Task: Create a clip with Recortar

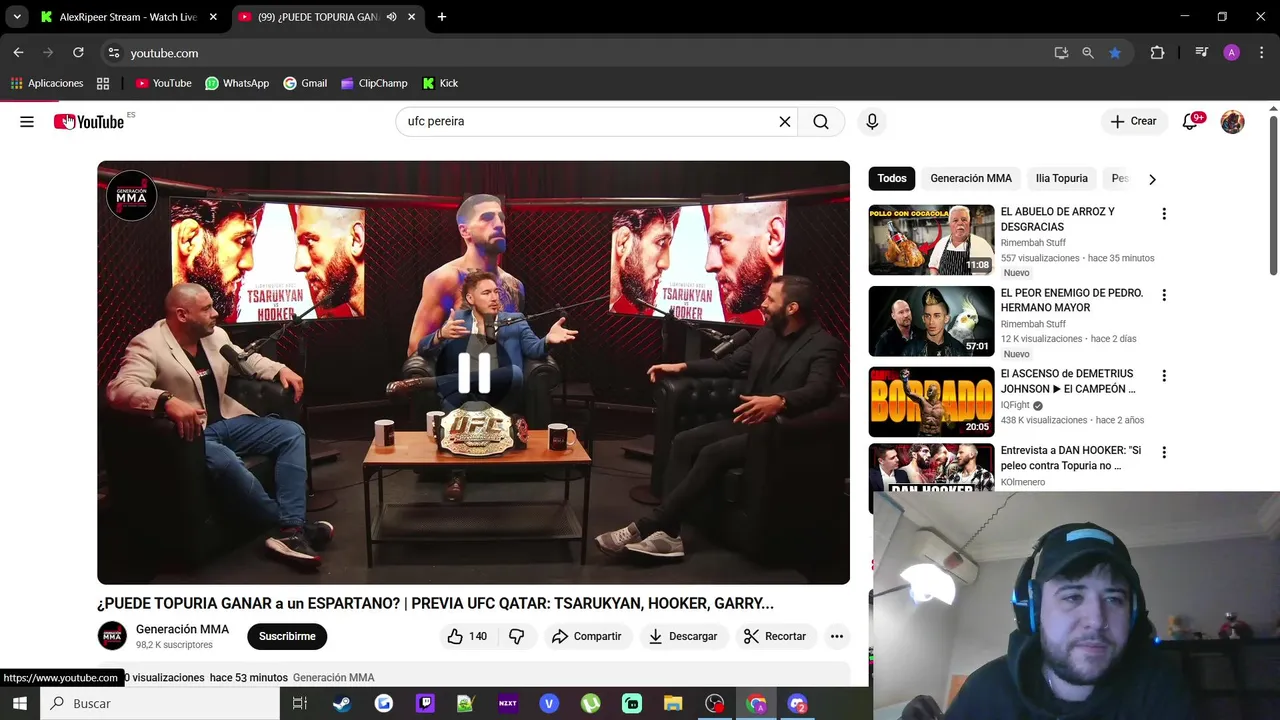Action: [775, 636]
